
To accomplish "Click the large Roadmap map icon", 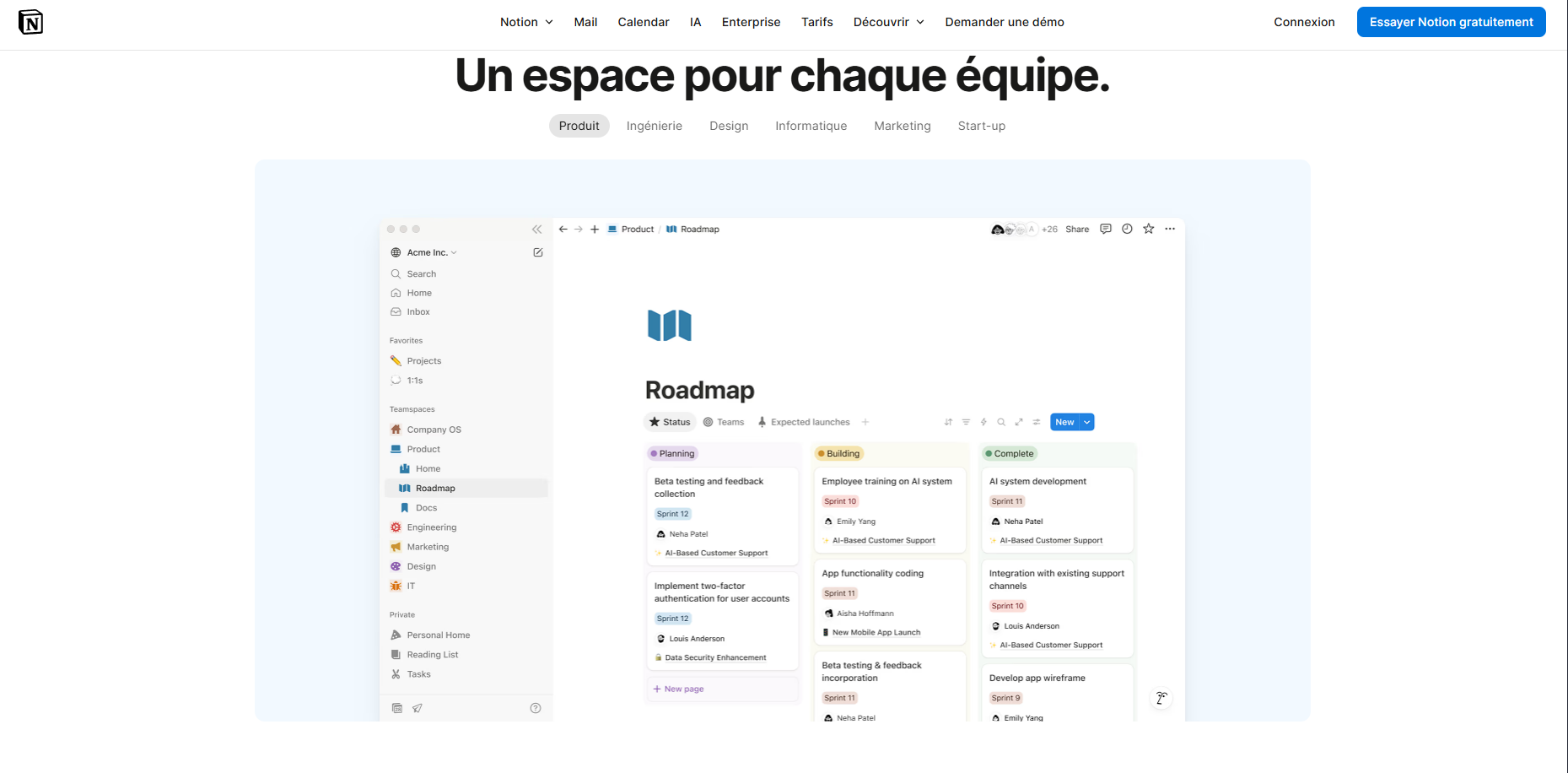I will (x=670, y=325).
